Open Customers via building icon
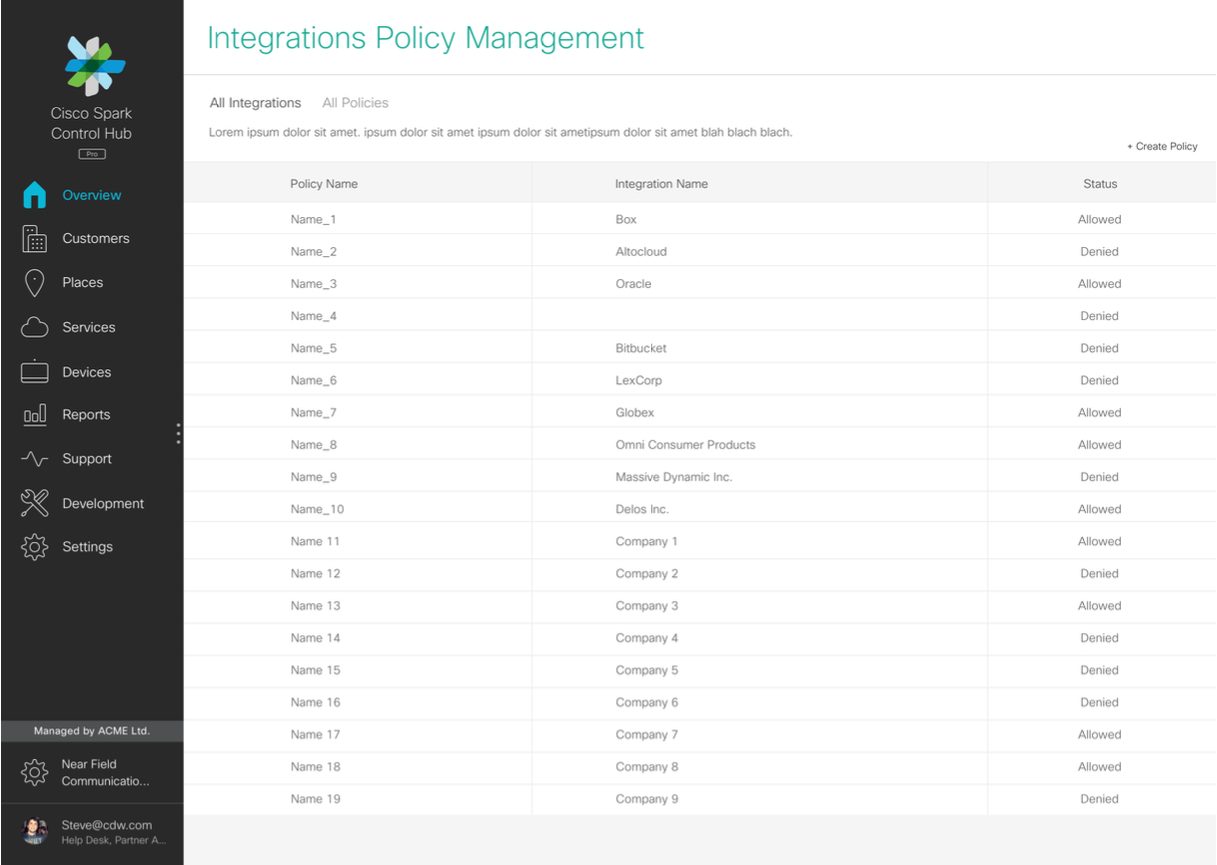1217x865 pixels. click(35, 239)
